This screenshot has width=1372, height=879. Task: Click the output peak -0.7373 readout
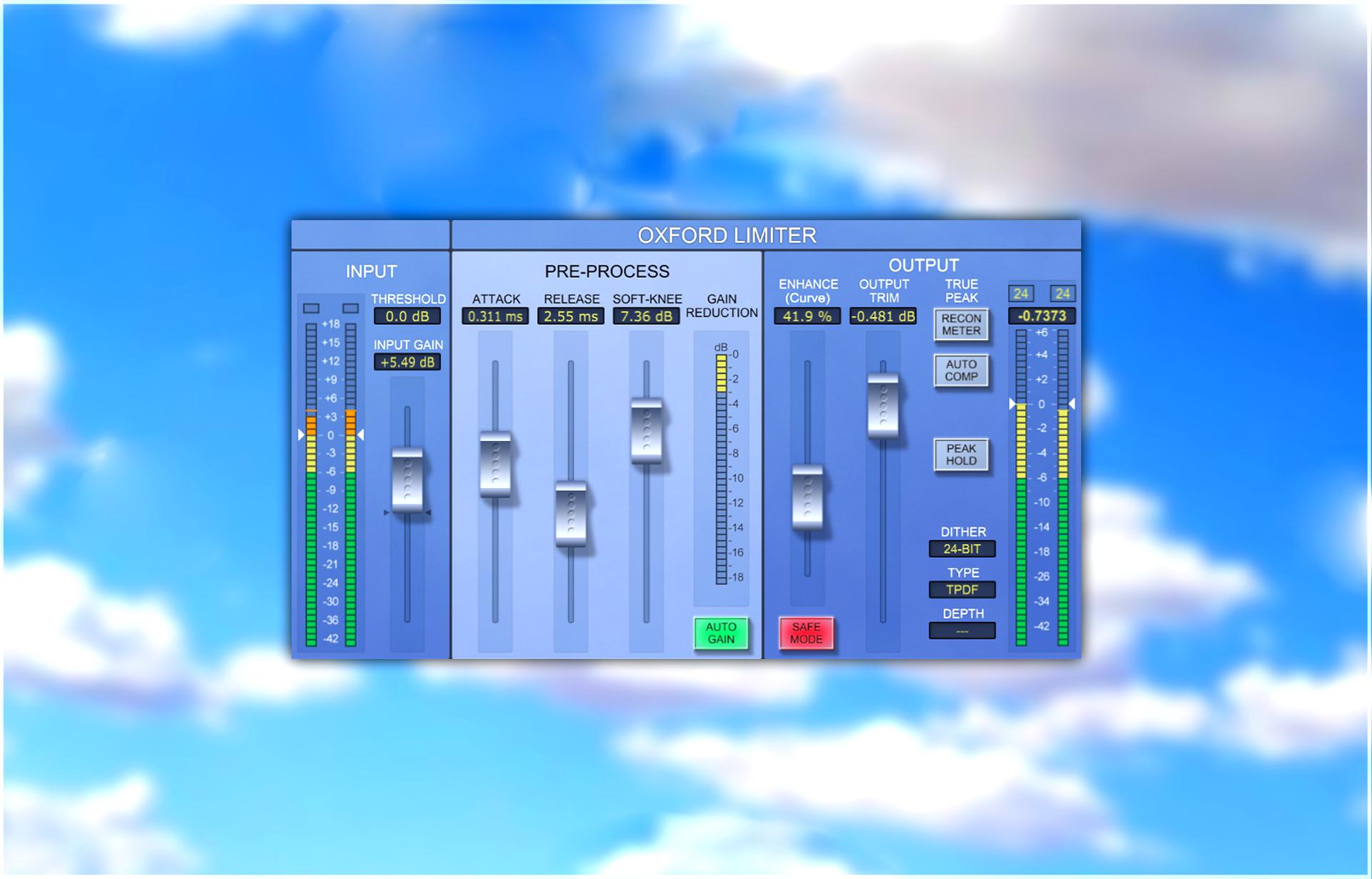[x=1042, y=316]
